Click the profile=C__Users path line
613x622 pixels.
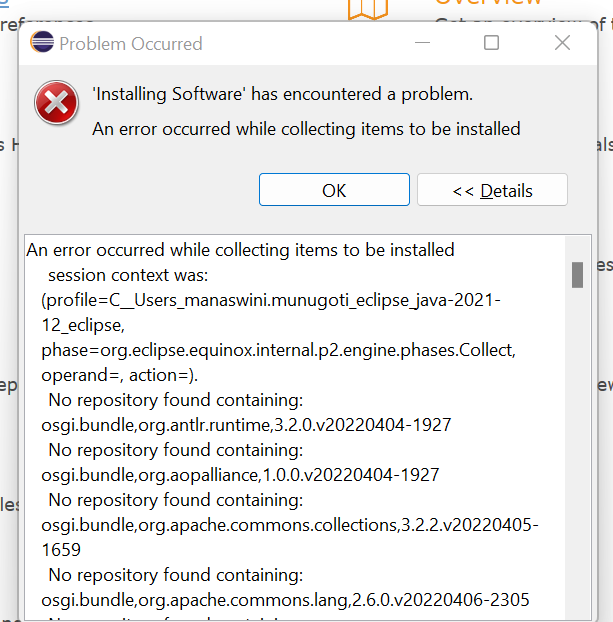click(x=271, y=313)
